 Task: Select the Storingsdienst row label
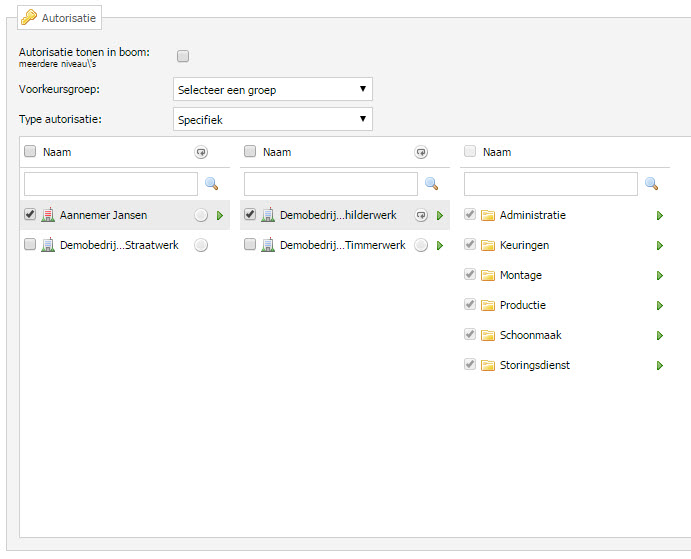(x=535, y=365)
